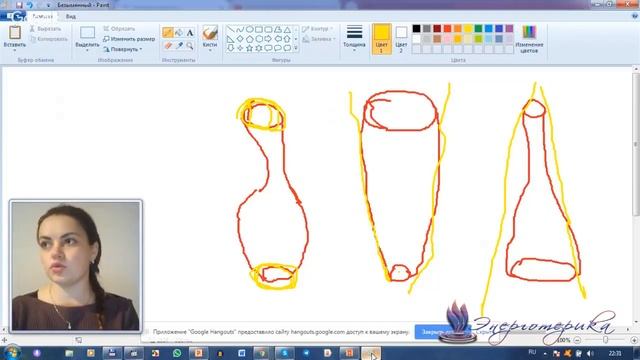This screenshot has height=360, width=640.
Task: Click Resize (Изменить размер) button
Action: [129, 39]
